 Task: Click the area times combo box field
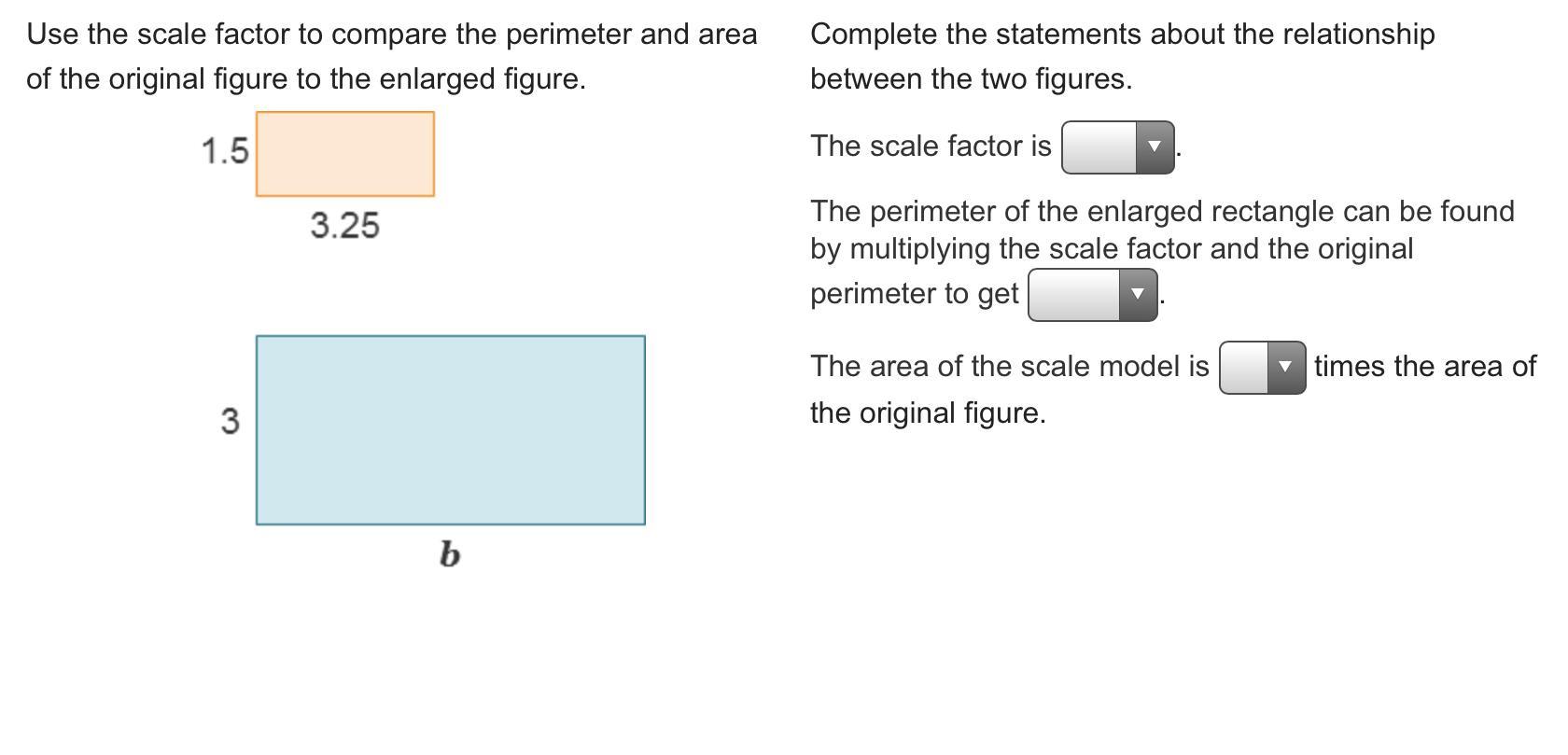(x=1244, y=368)
